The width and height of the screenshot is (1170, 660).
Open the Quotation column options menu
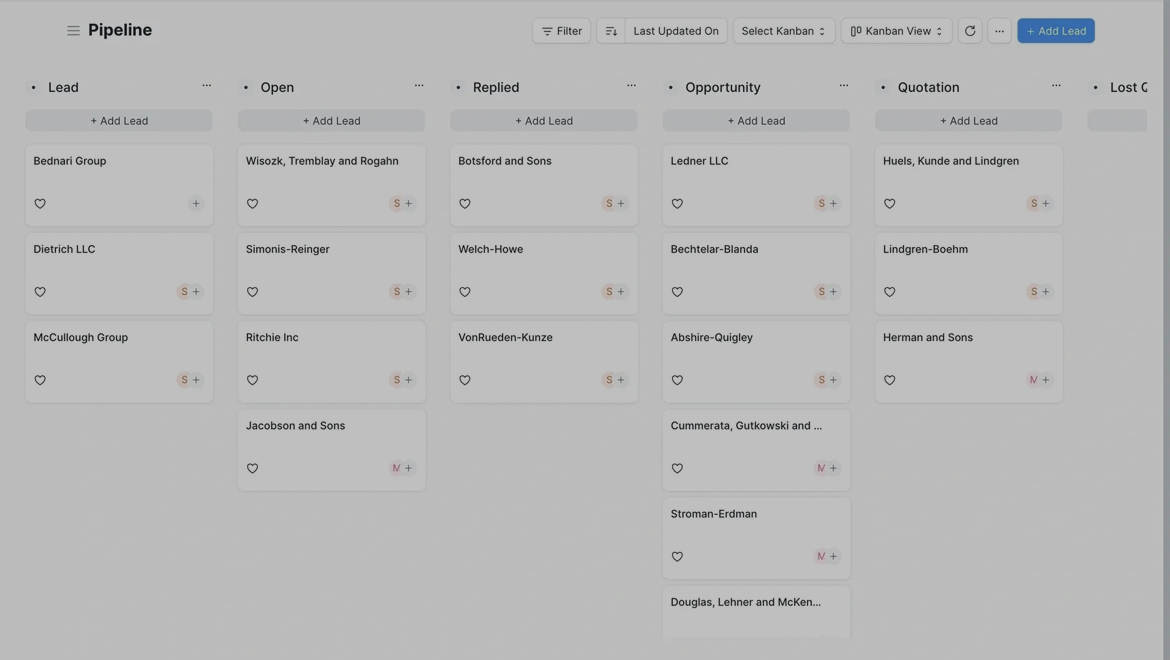coord(1056,86)
